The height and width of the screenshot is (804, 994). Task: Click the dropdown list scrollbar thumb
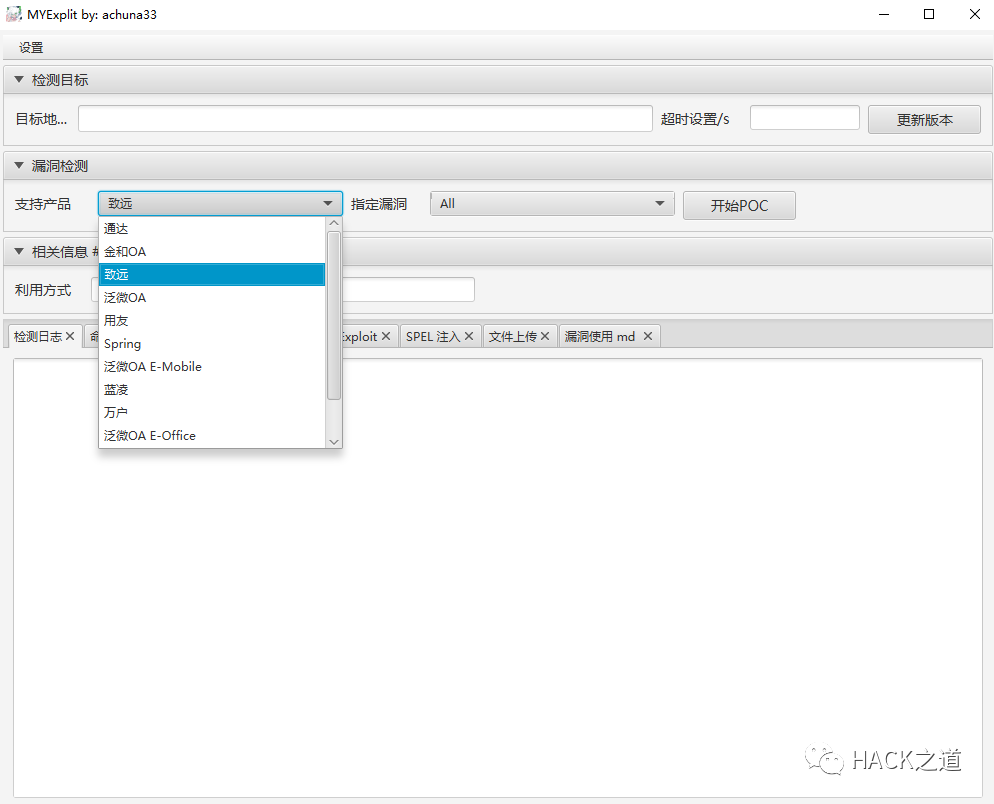click(334, 316)
